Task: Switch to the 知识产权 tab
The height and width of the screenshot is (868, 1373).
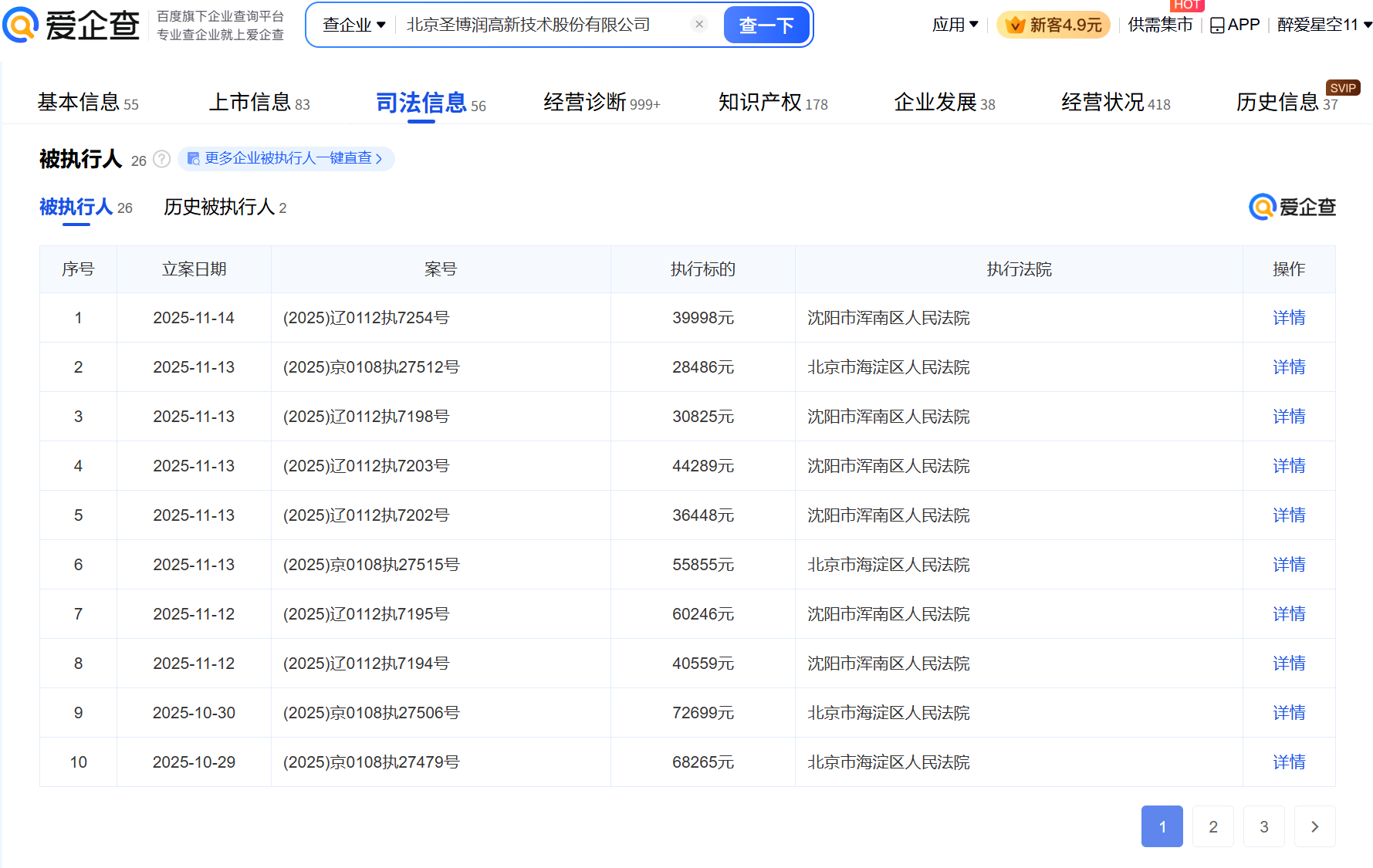Action: click(772, 103)
